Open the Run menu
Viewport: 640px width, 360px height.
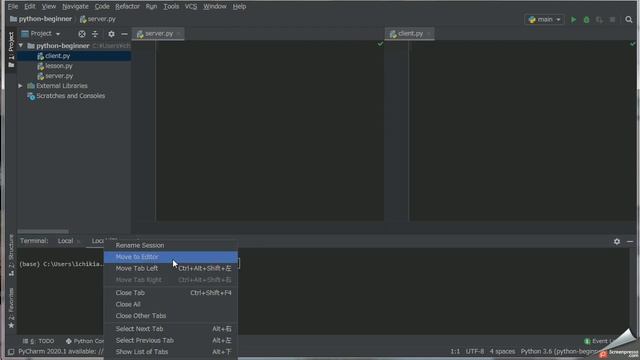point(151,7)
